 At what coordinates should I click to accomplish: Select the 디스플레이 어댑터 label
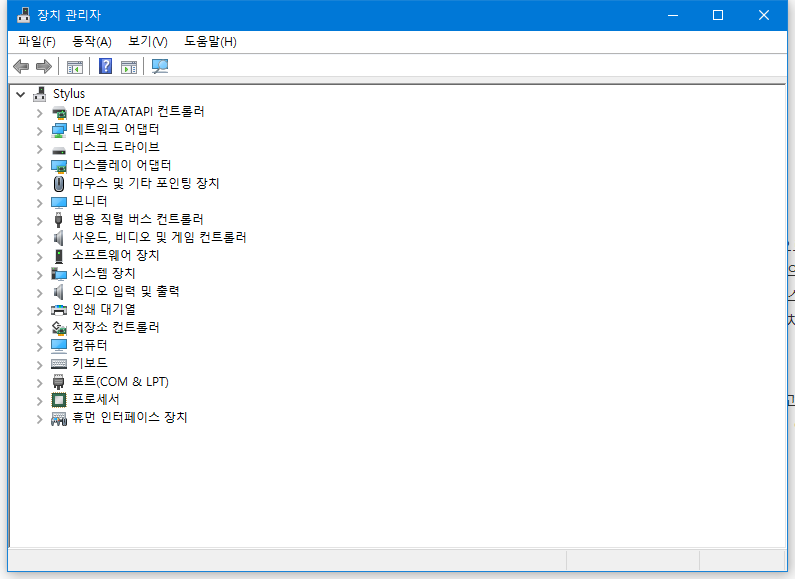pos(122,165)
